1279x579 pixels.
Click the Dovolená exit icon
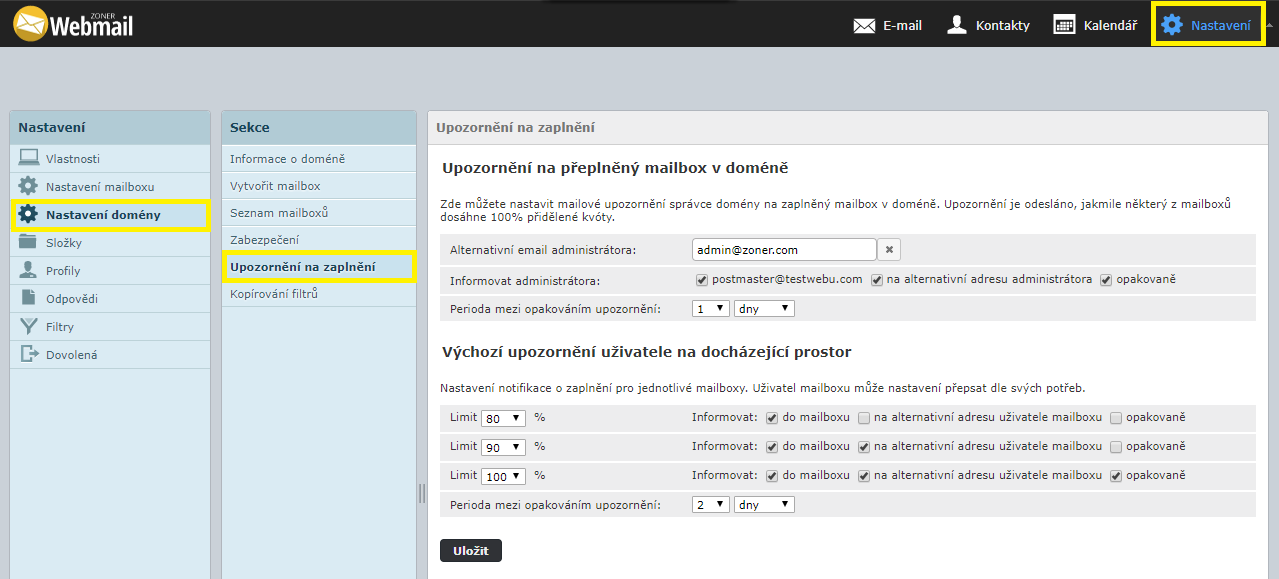[x=28, y=354]
